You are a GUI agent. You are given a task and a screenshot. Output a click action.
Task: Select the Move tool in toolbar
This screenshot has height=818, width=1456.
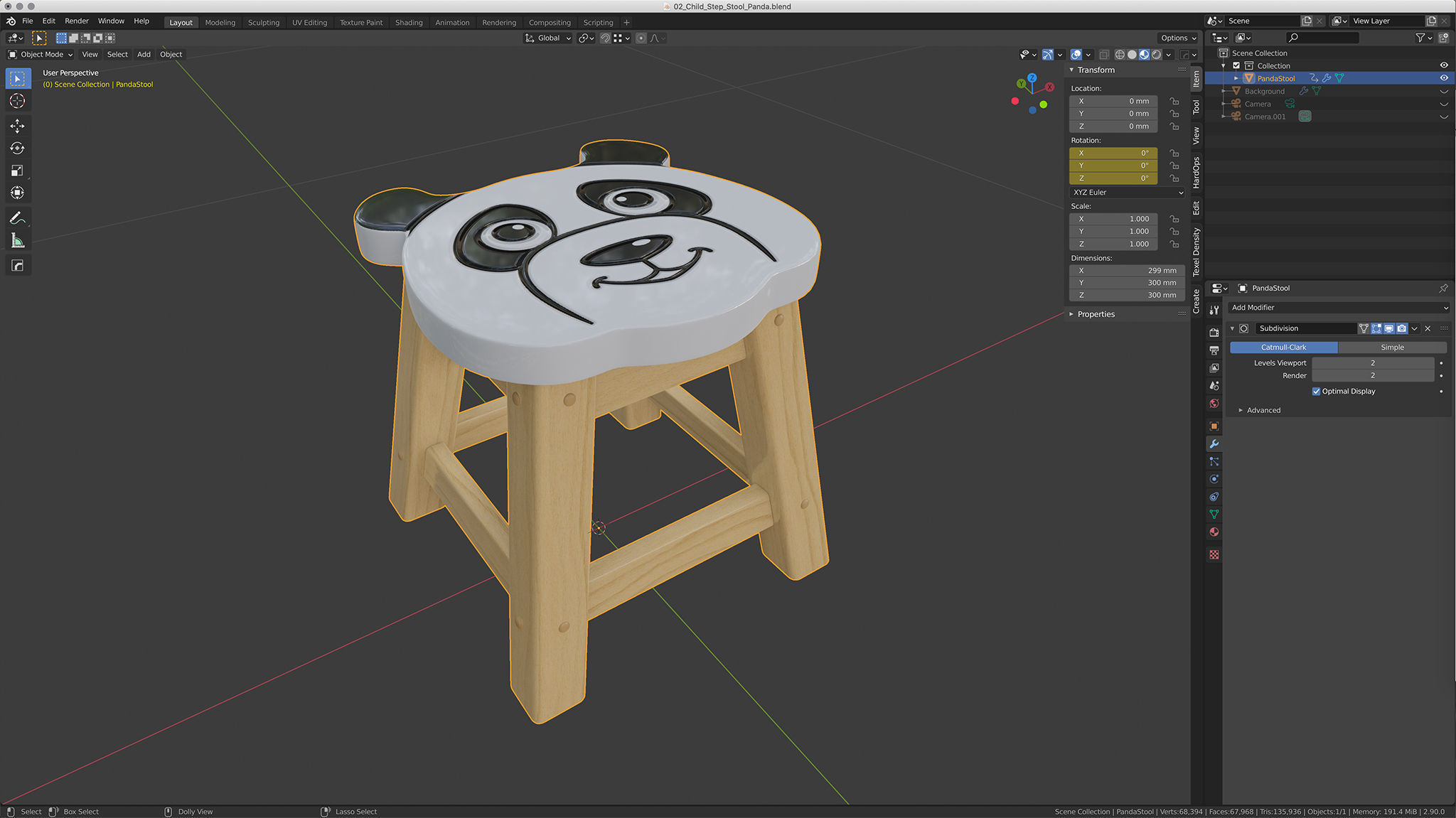pos(17,126)
